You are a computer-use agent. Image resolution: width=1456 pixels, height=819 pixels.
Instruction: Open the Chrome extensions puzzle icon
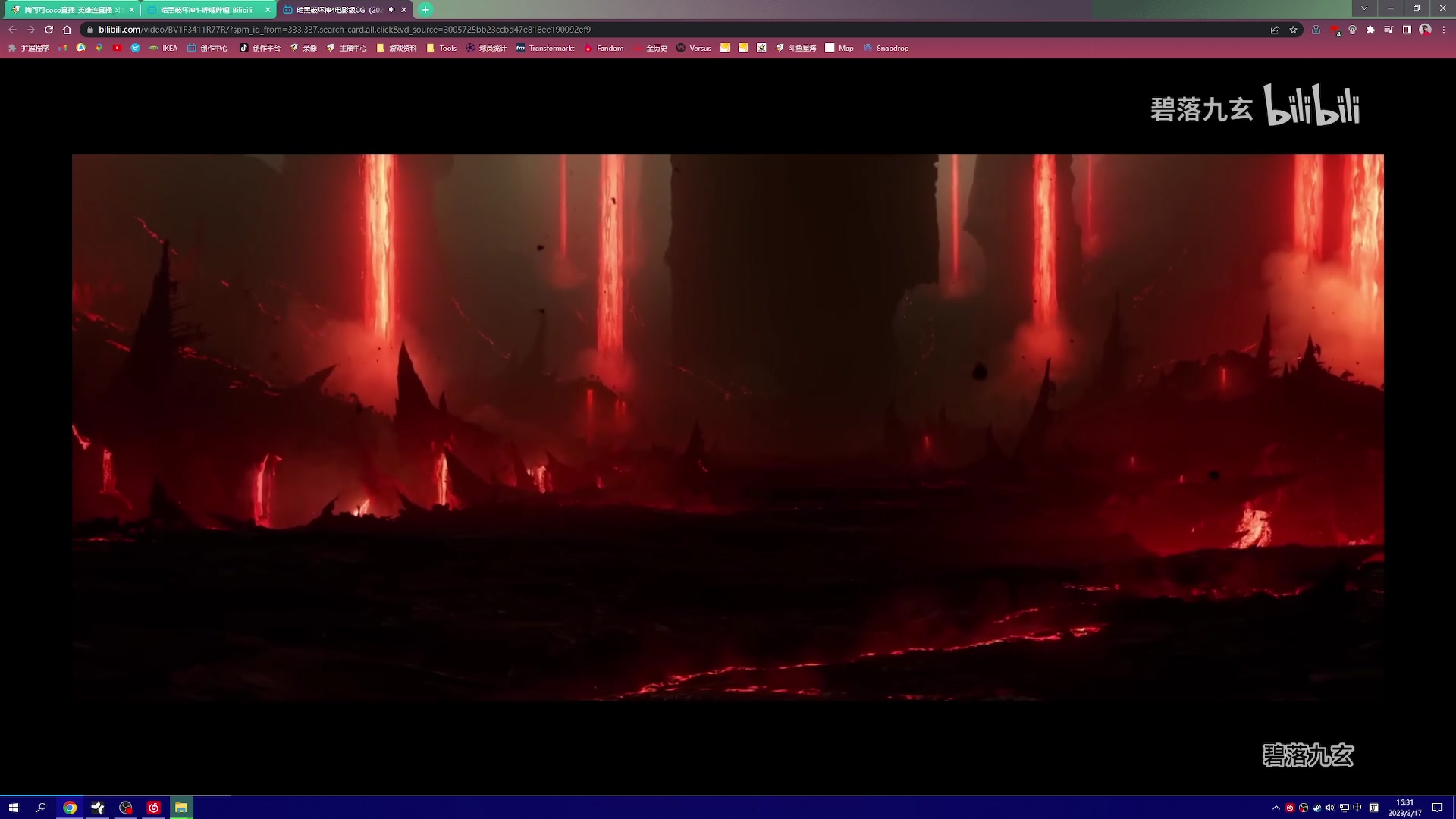(x=1370, y=30)
